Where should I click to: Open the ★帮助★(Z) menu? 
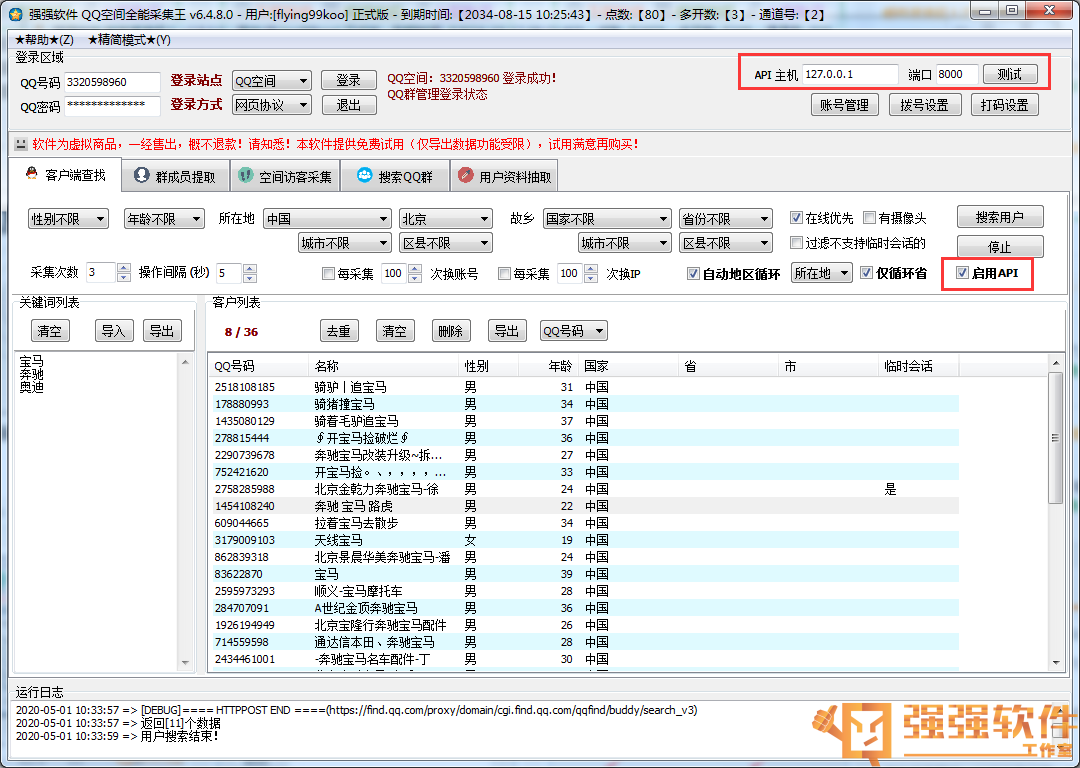(44, 40)
